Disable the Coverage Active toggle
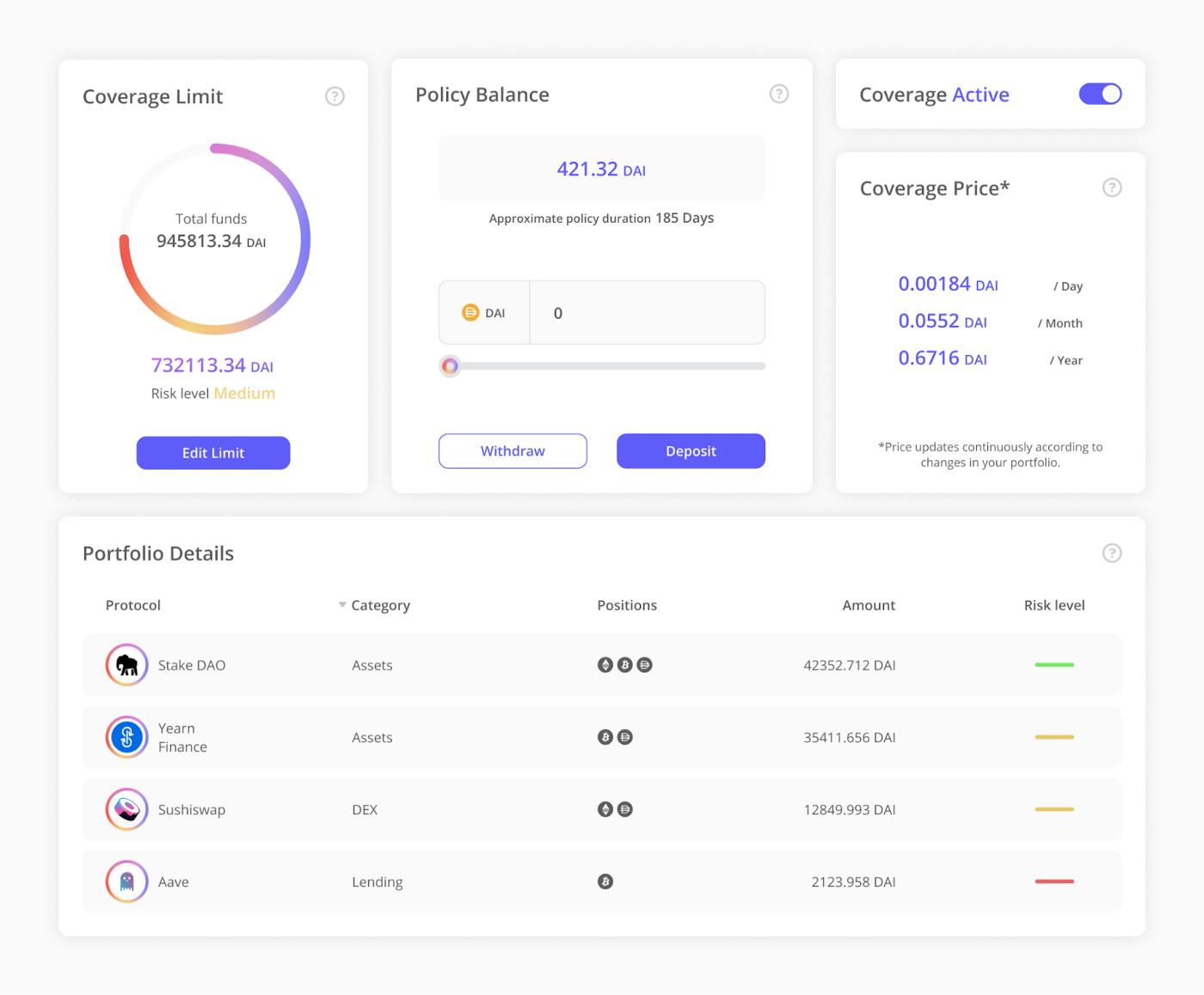The height and width of the screenshot is (995, 1204). tap(1100, 94)
